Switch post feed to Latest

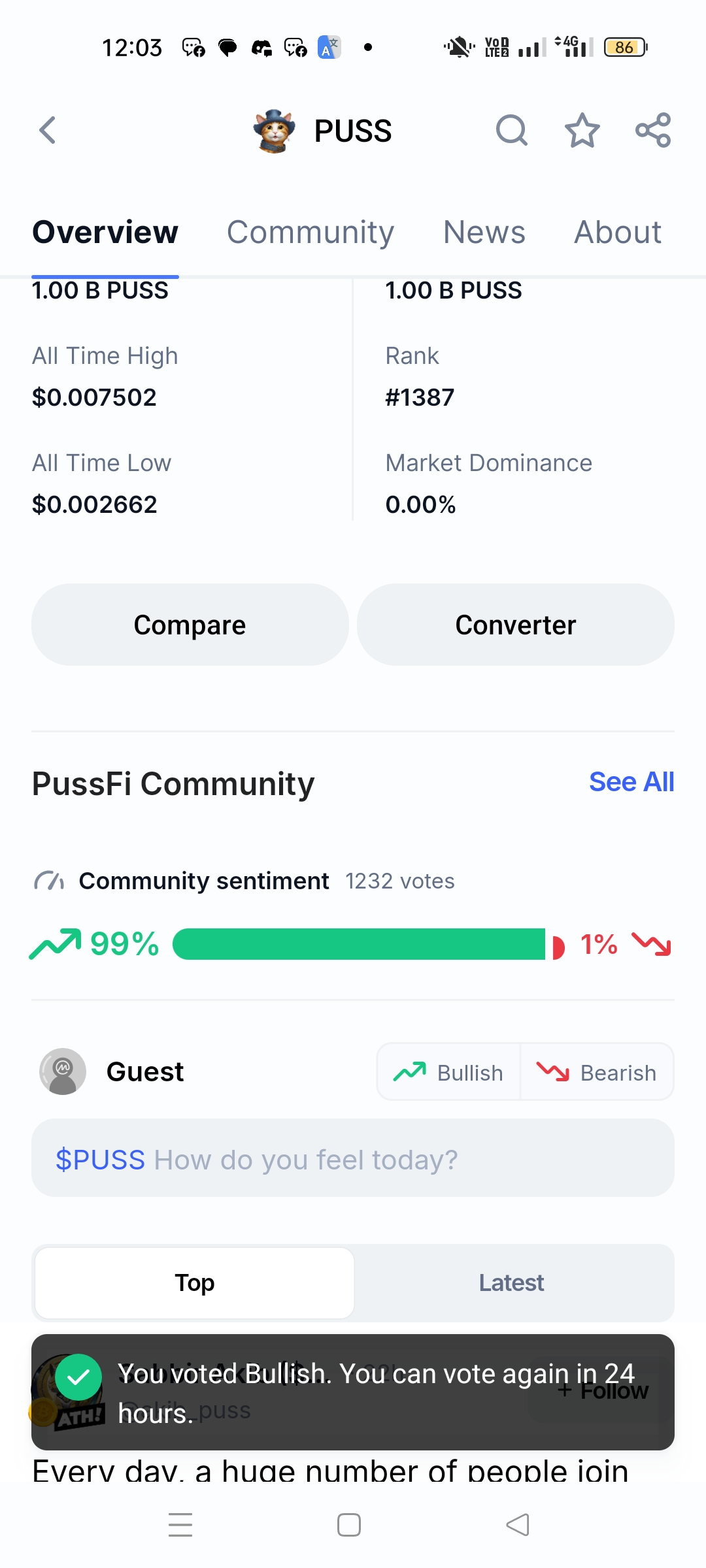coord(511,1282)
